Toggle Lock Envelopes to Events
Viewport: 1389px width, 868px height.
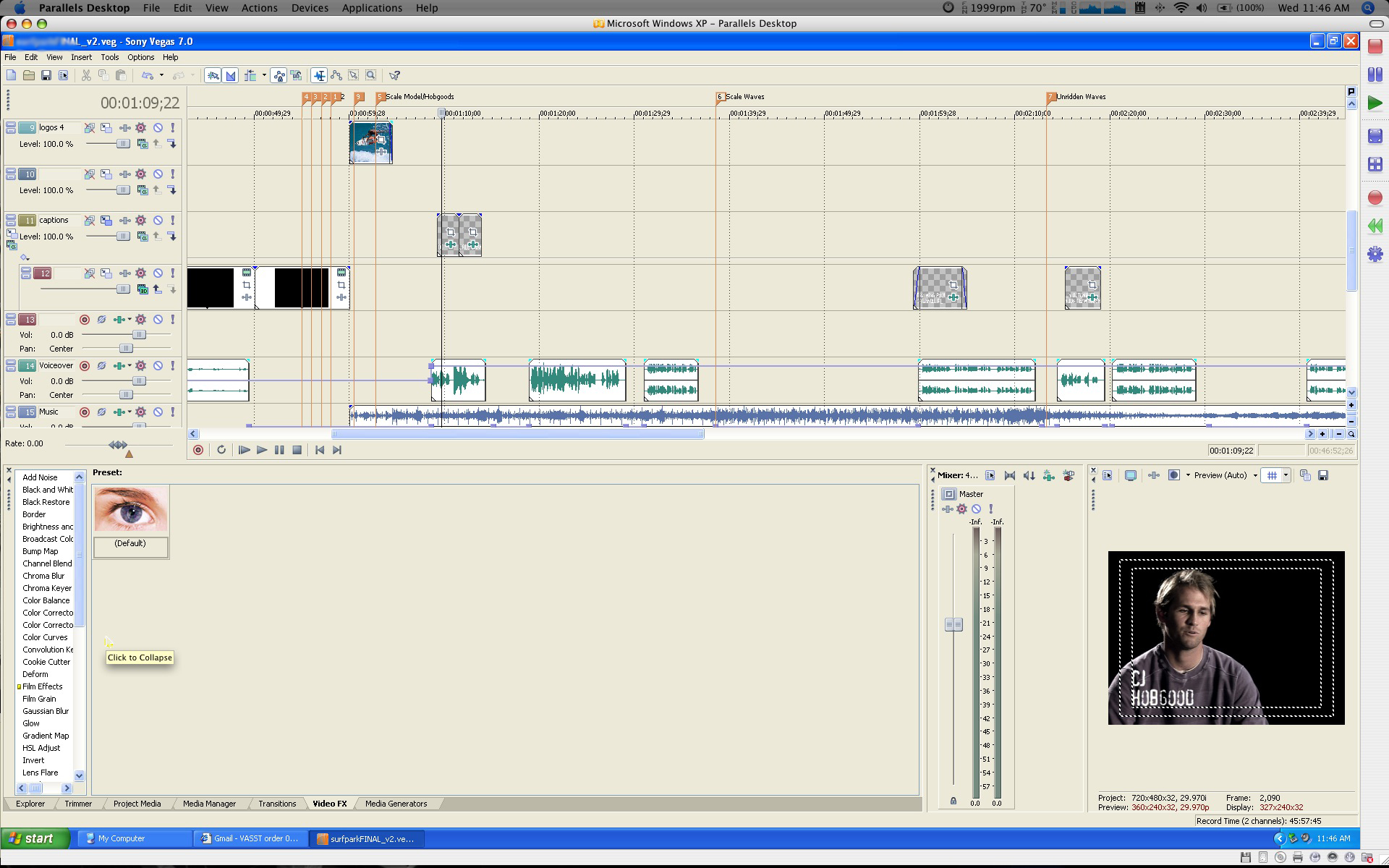tap(279, 75)
